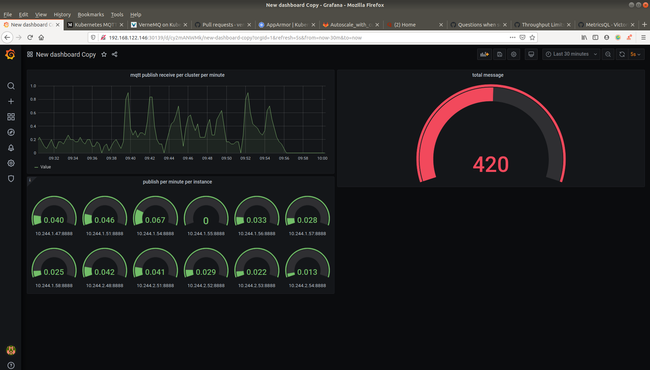Reload the page with browser reload button
The image size is (650, 370).
coord(30,37)
